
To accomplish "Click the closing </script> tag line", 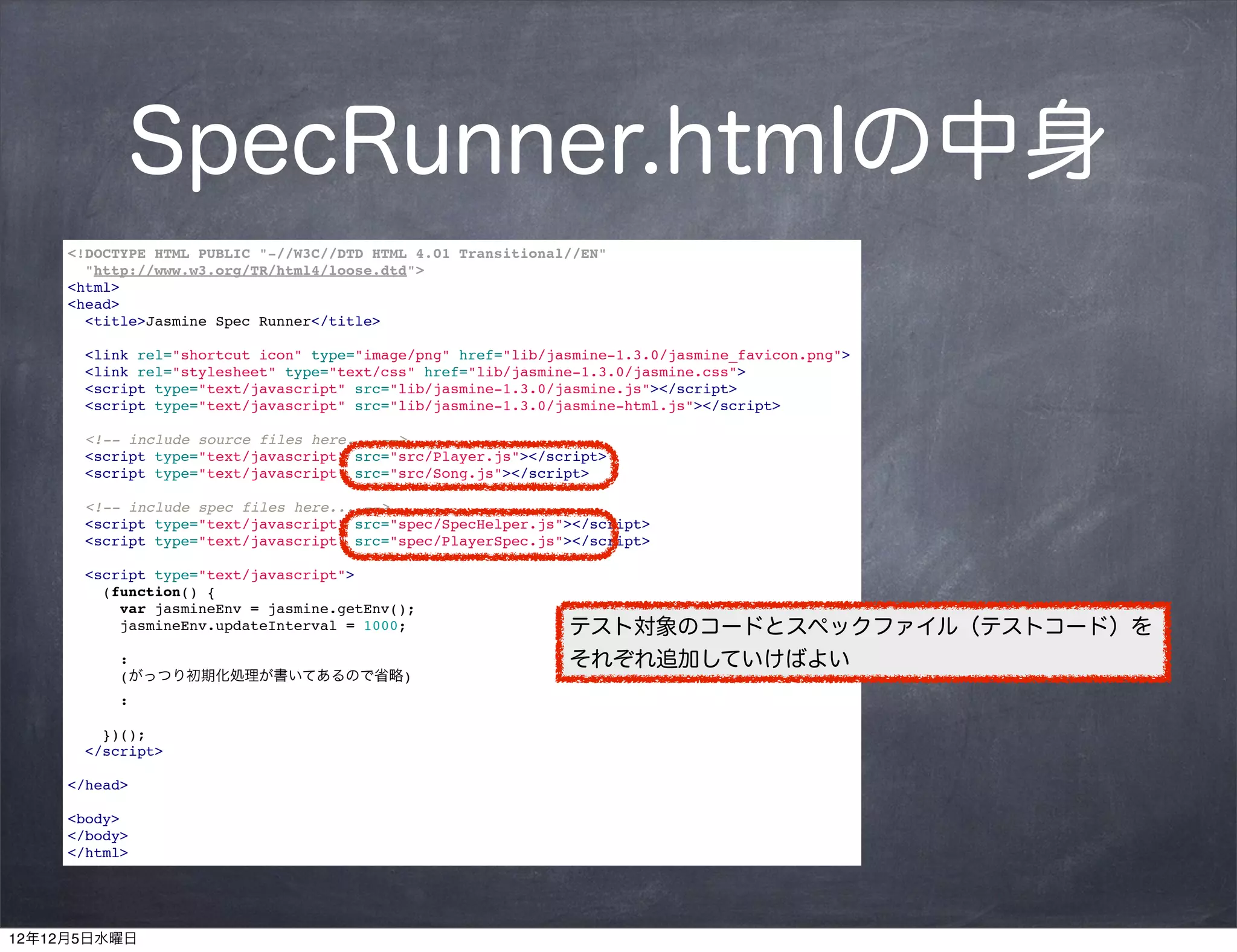I will point(124,751).
